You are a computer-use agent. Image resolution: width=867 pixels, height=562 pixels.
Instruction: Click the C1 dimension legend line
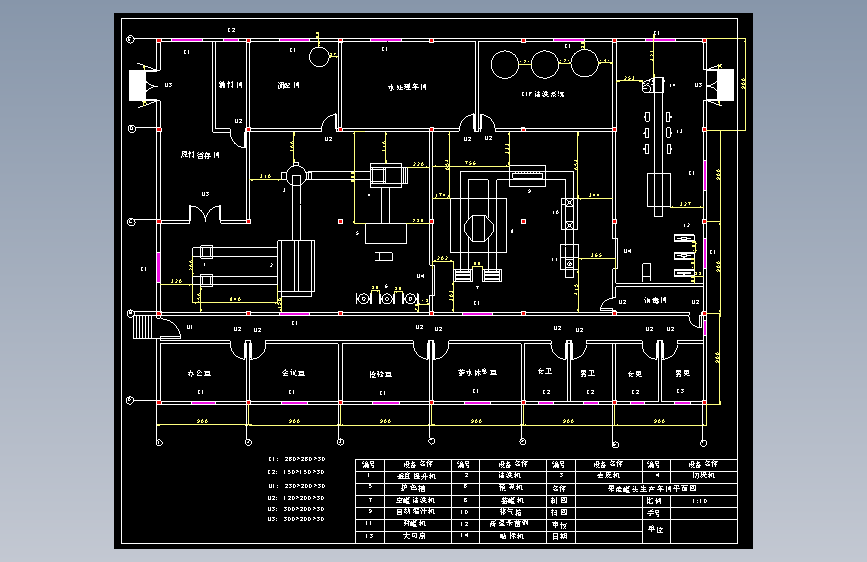[x=297, y=459]
